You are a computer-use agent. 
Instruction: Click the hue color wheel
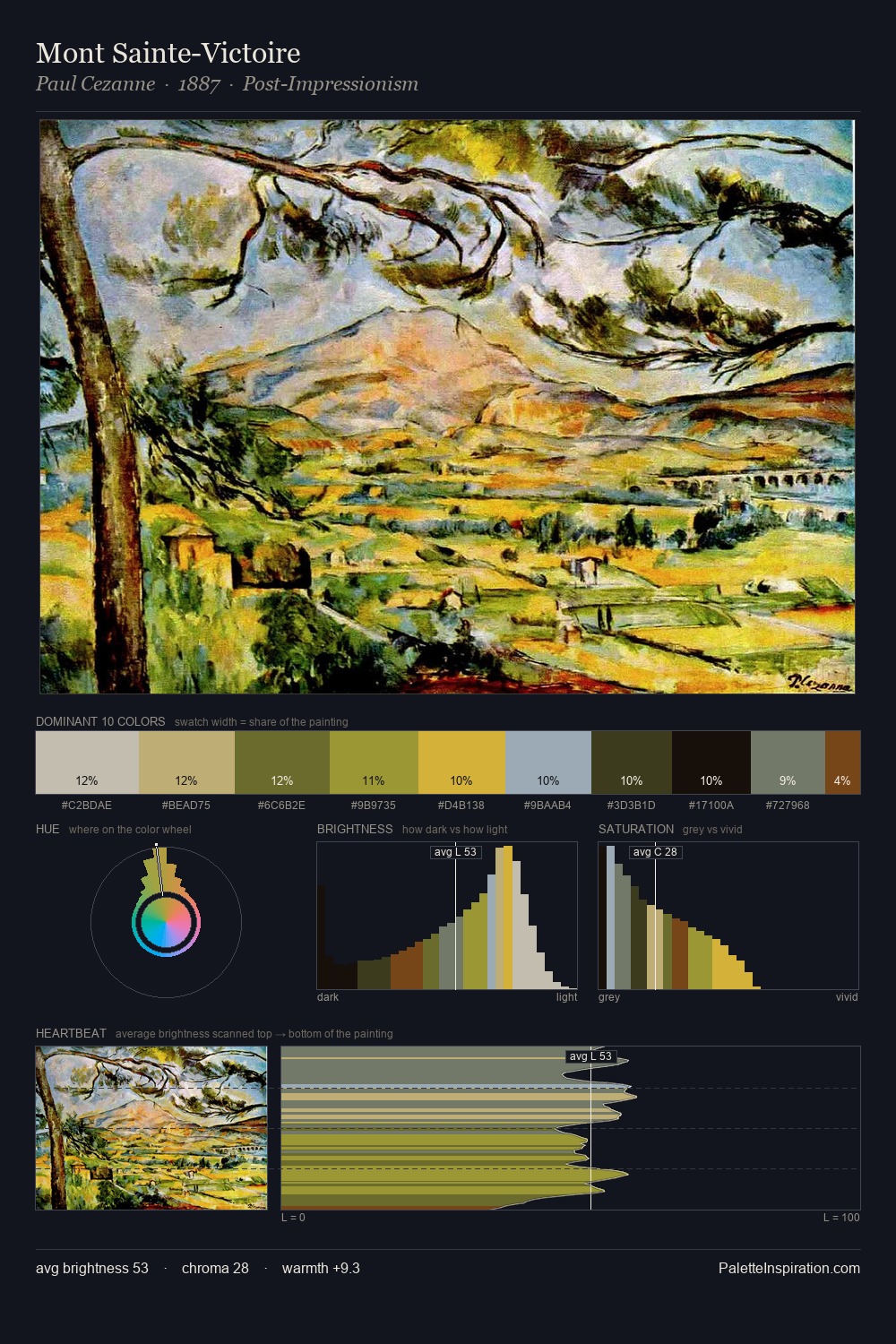pos(166,922)
